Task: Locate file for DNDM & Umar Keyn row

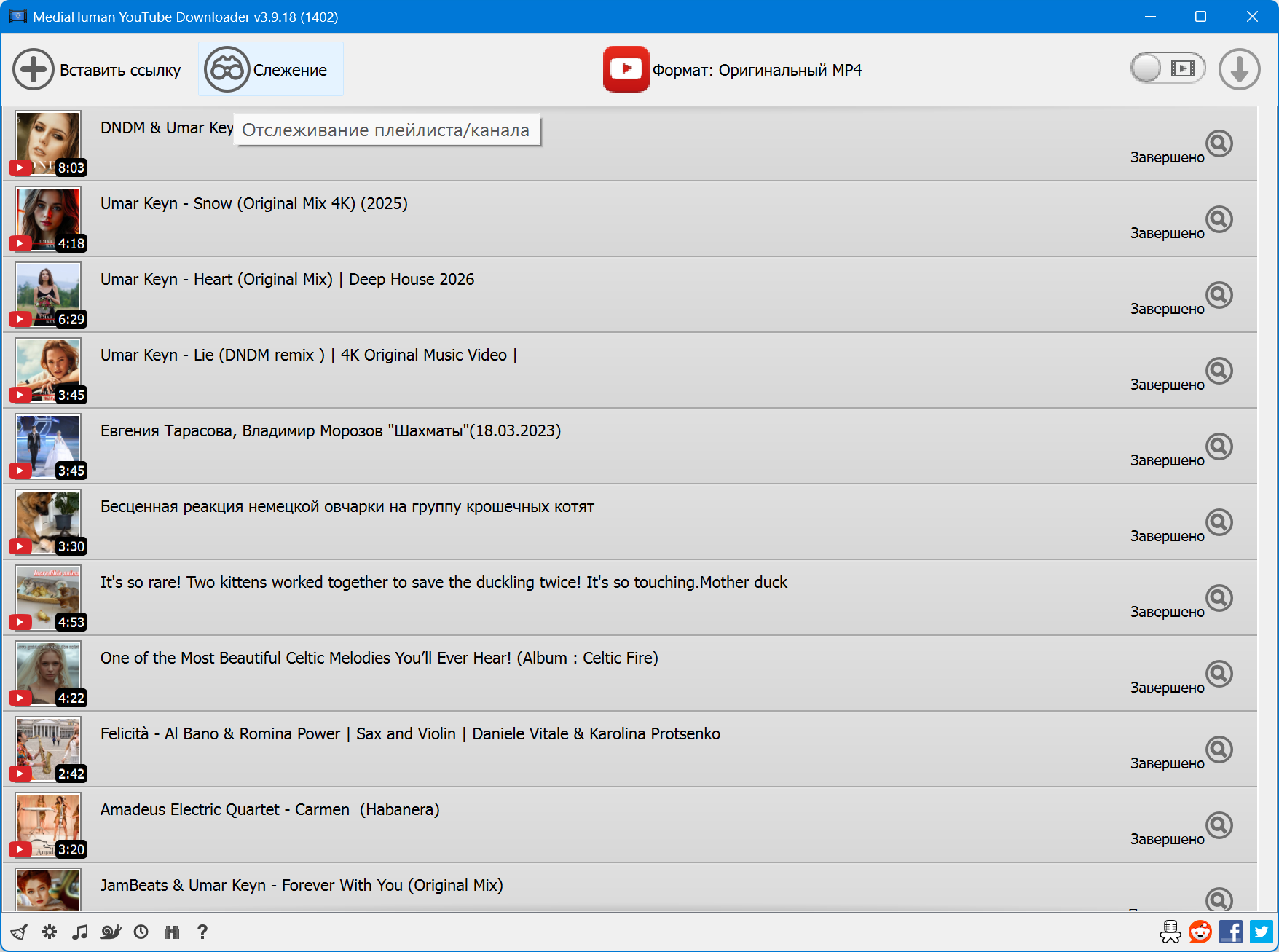Action: [1219, 143]
